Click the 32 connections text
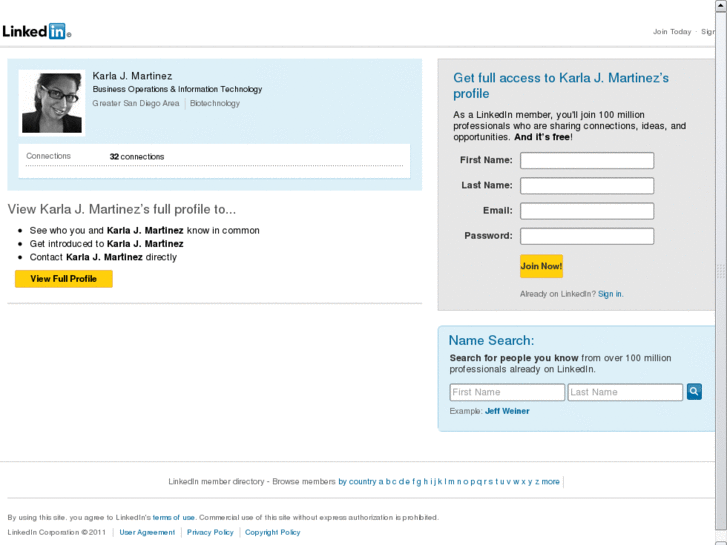This screenshot has width=727, height=545. (137, 157)
